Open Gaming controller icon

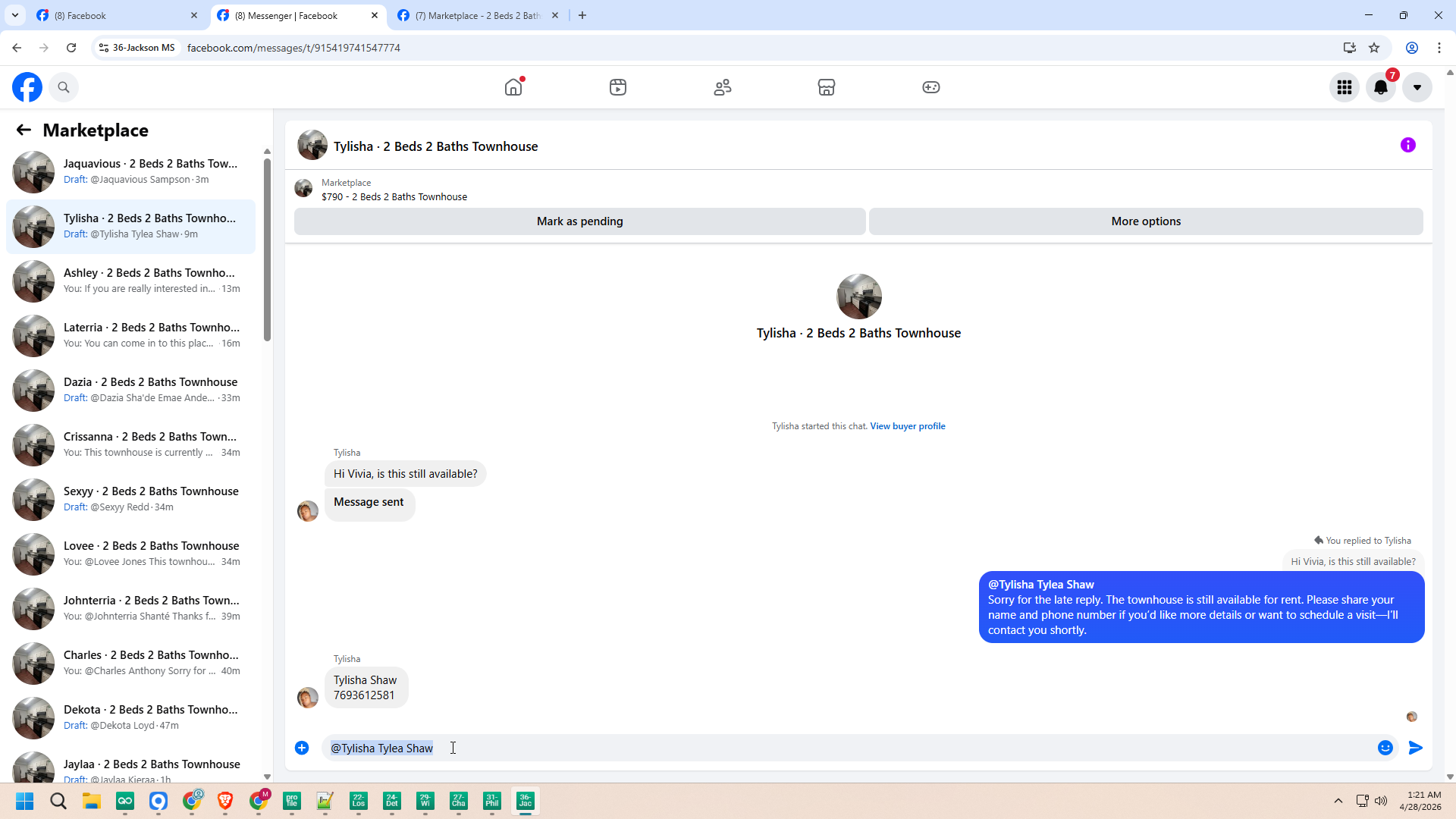931,87
